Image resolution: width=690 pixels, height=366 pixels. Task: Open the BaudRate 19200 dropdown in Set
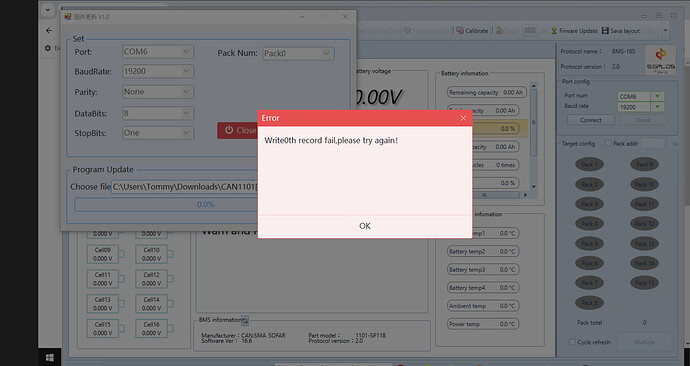[158, 71]
